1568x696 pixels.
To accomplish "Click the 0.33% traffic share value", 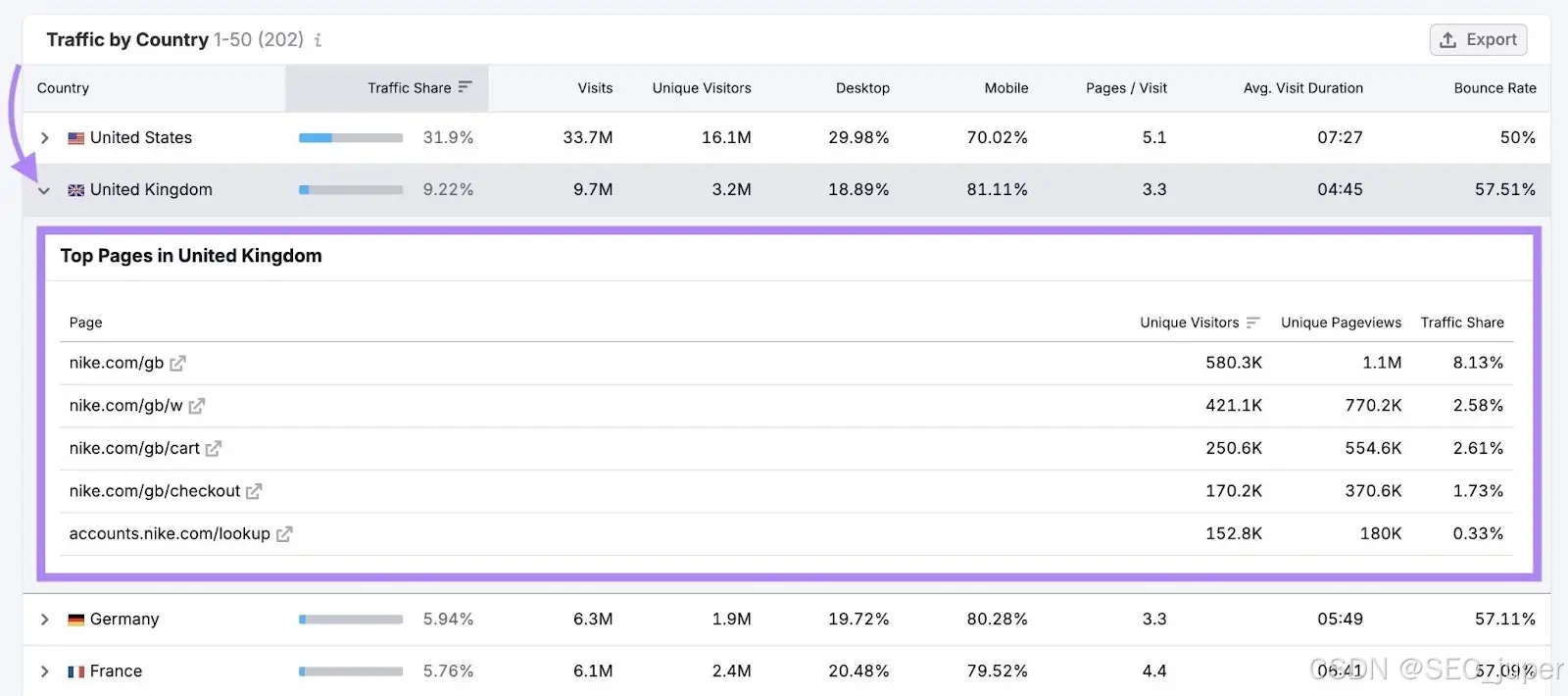I will (1478, 534).
